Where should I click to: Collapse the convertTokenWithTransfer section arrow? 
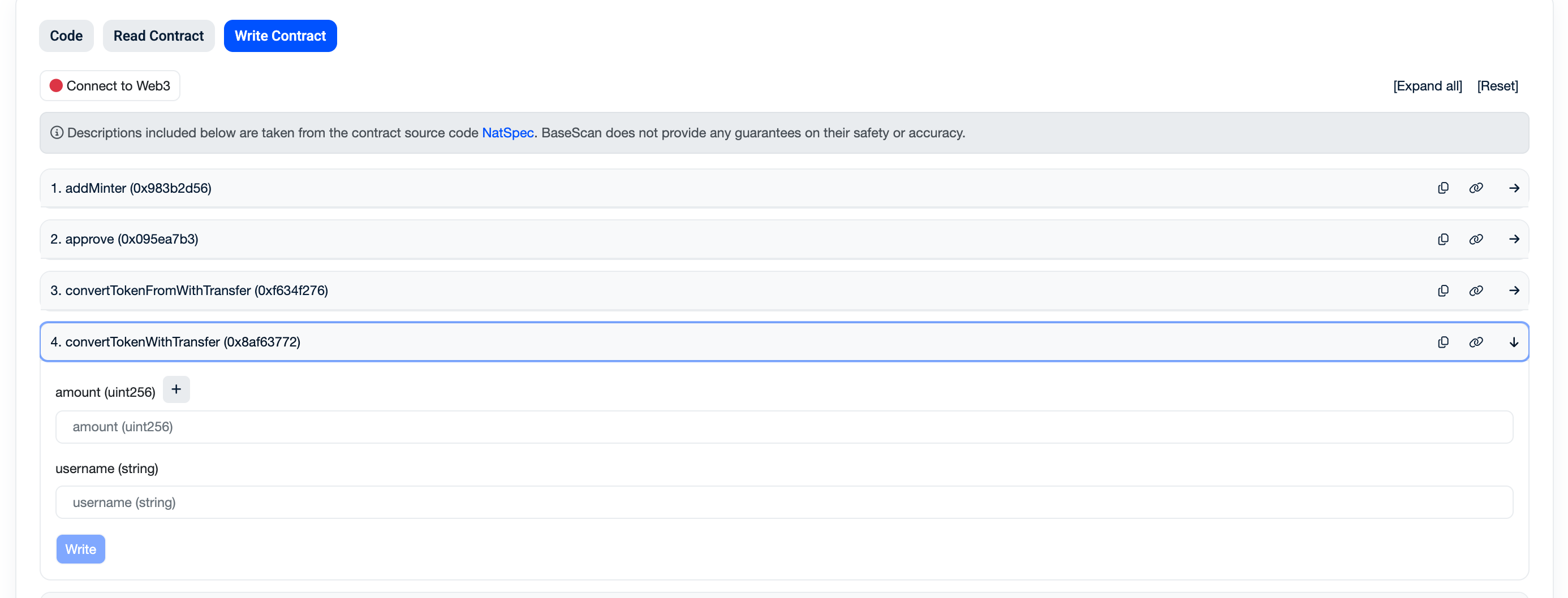1514,342
